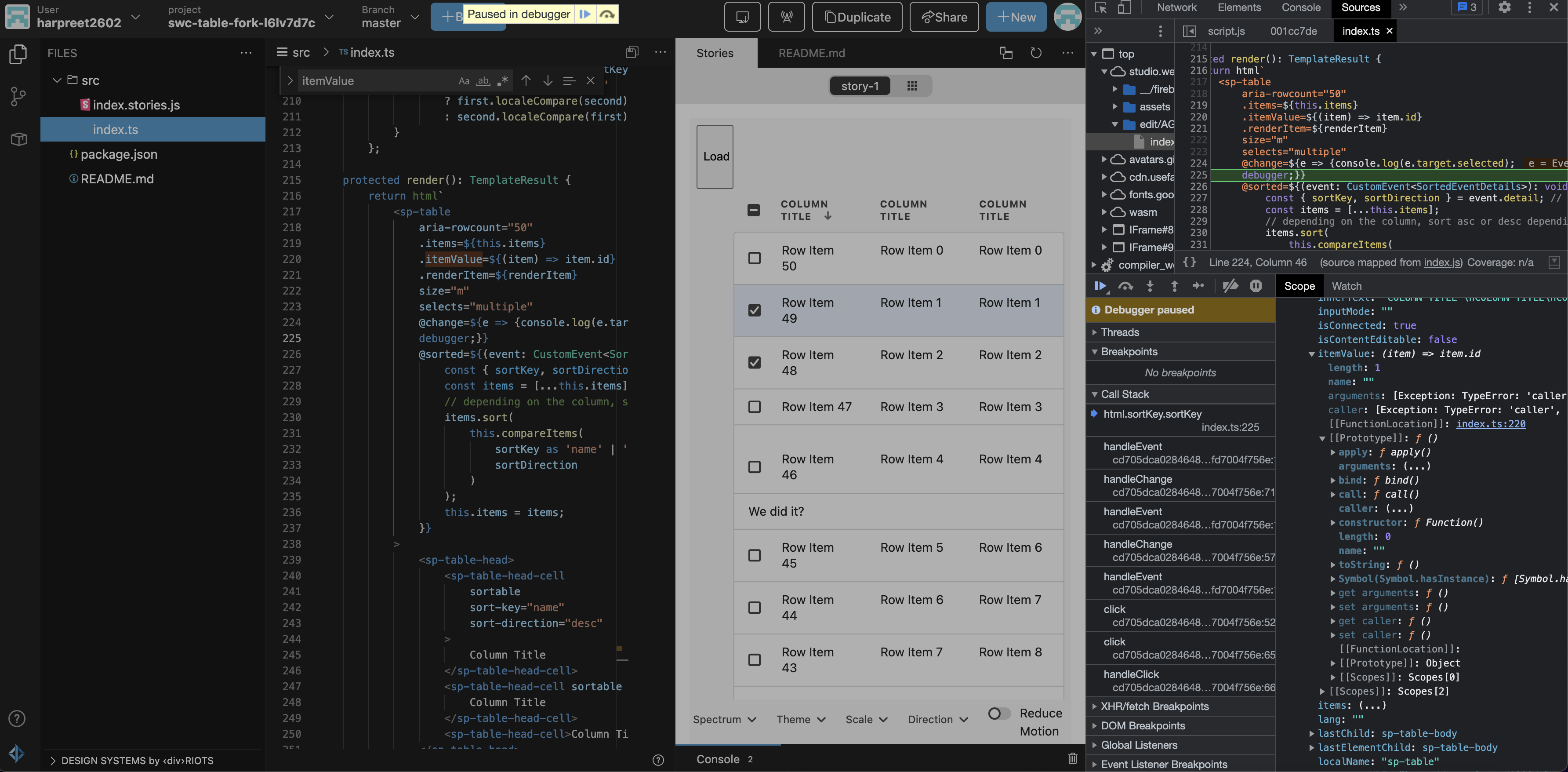Image resolution: width=1568 pixels, height=772 pixels.
Task: Open the index.ts:220 function location link
Action: pyautogui.click(x=1491, y=424)
